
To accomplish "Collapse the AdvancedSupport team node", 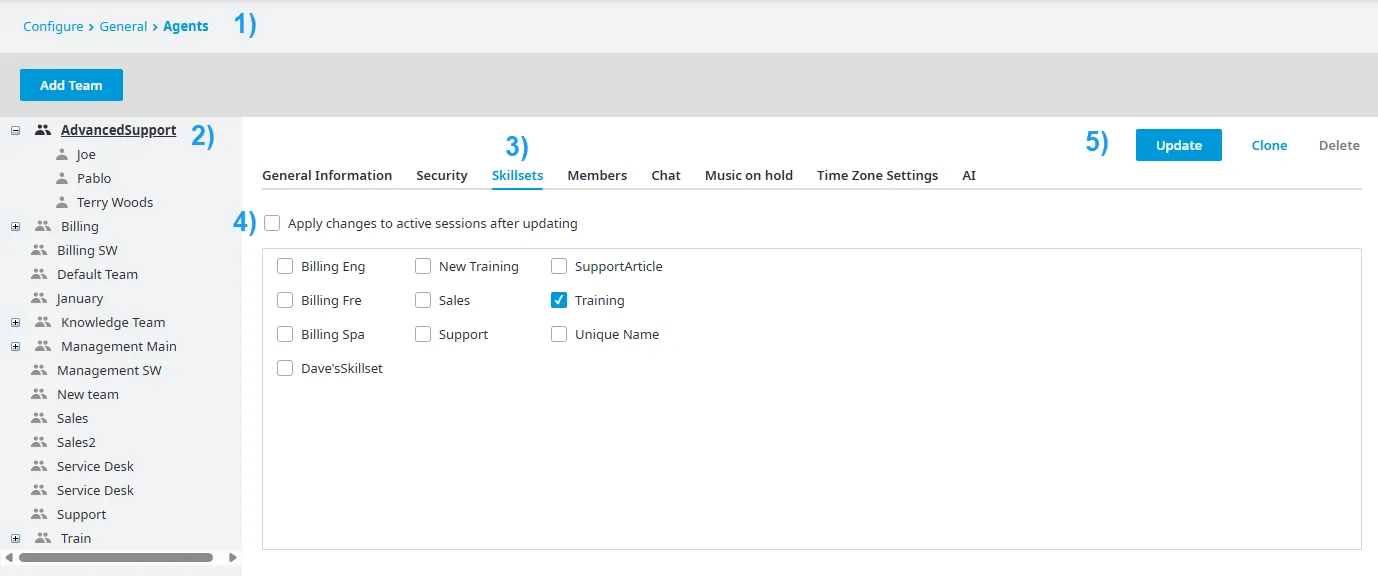I will pyautogui.click(x=15, y=130).
